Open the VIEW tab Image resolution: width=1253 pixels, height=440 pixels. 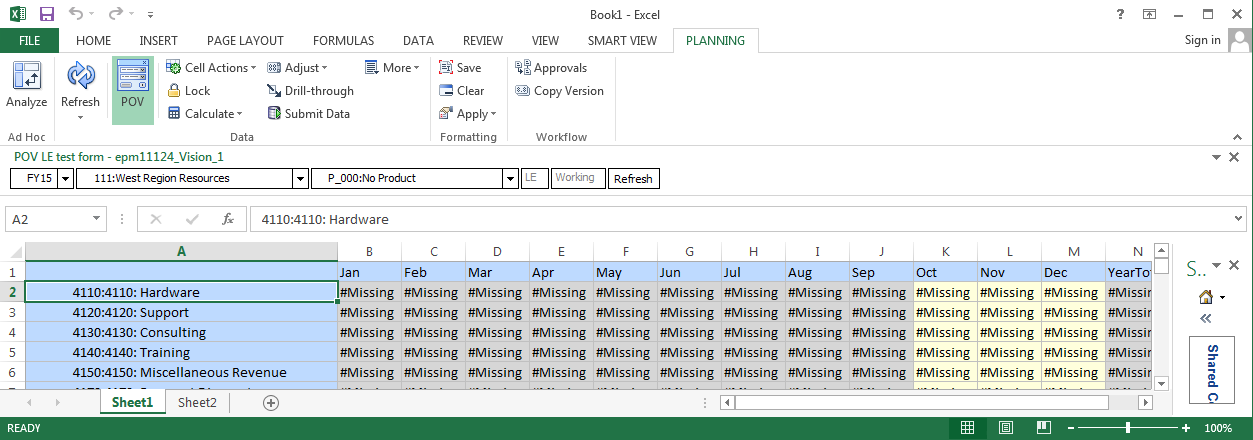tap(545, 41)
